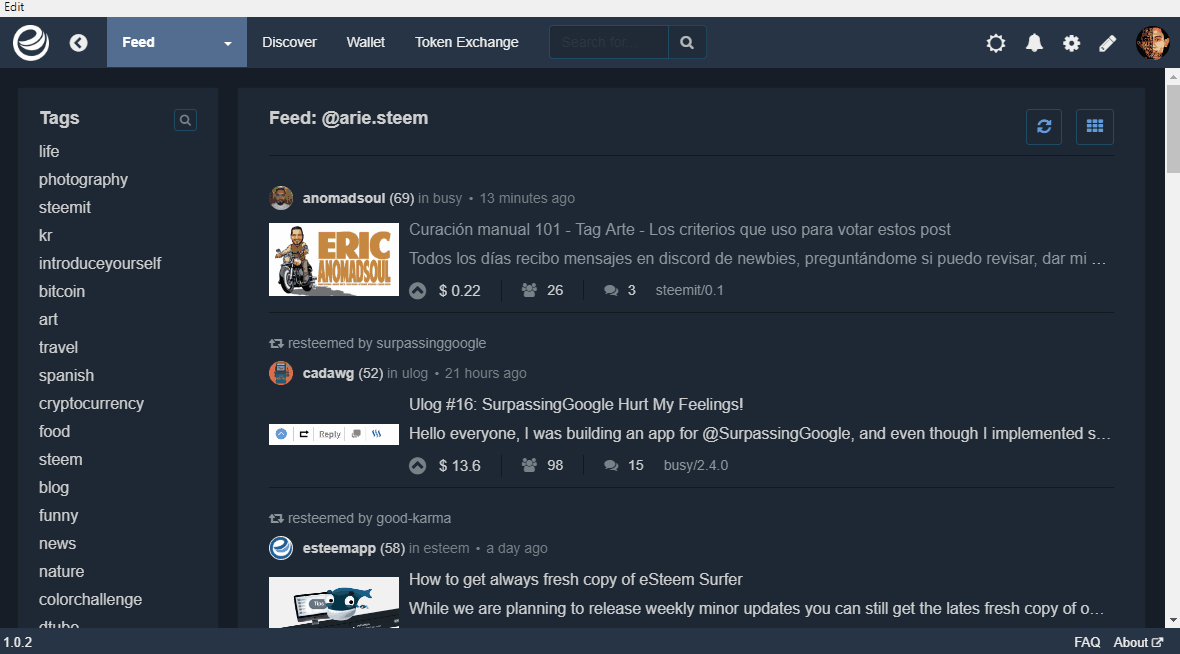Open the ulog category of cadawg post
Screen dimensions: 1180x654
click(x=415, y=373)
